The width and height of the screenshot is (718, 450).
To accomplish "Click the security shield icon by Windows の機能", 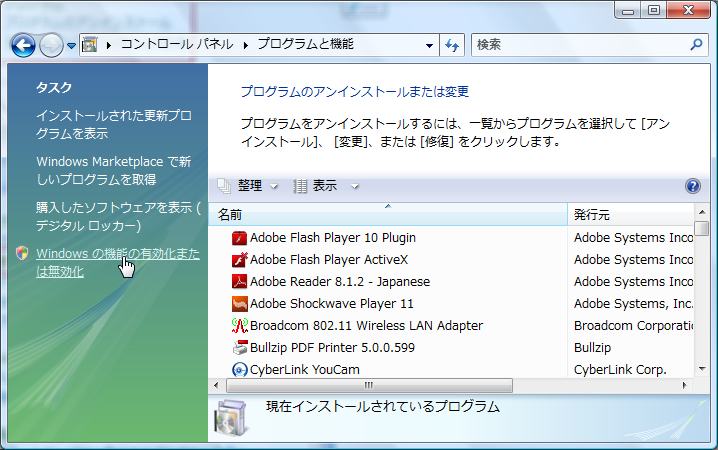I will point(22,253).
